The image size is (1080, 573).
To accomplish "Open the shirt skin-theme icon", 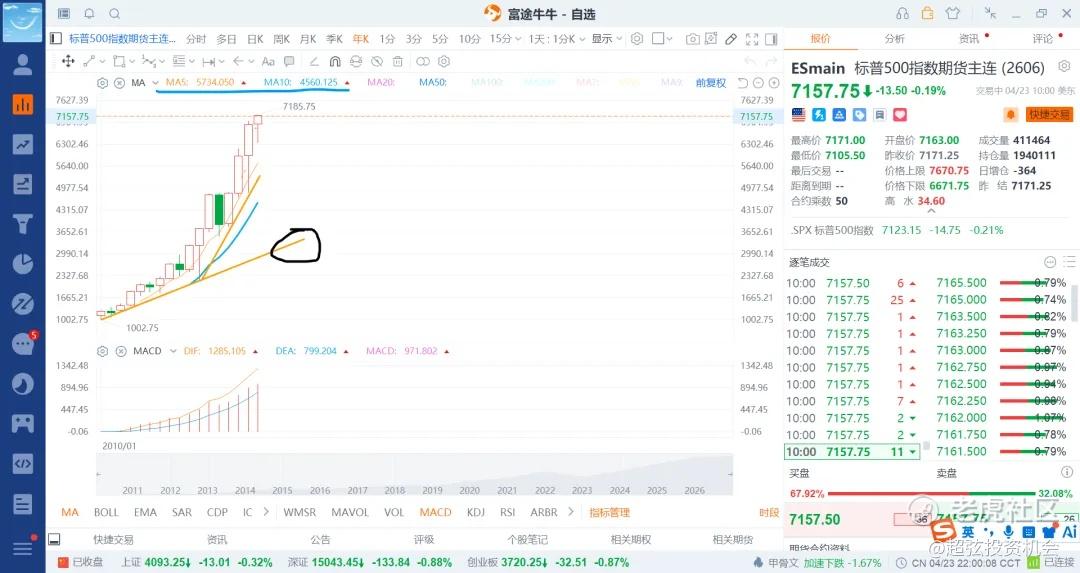I will 953,14.
